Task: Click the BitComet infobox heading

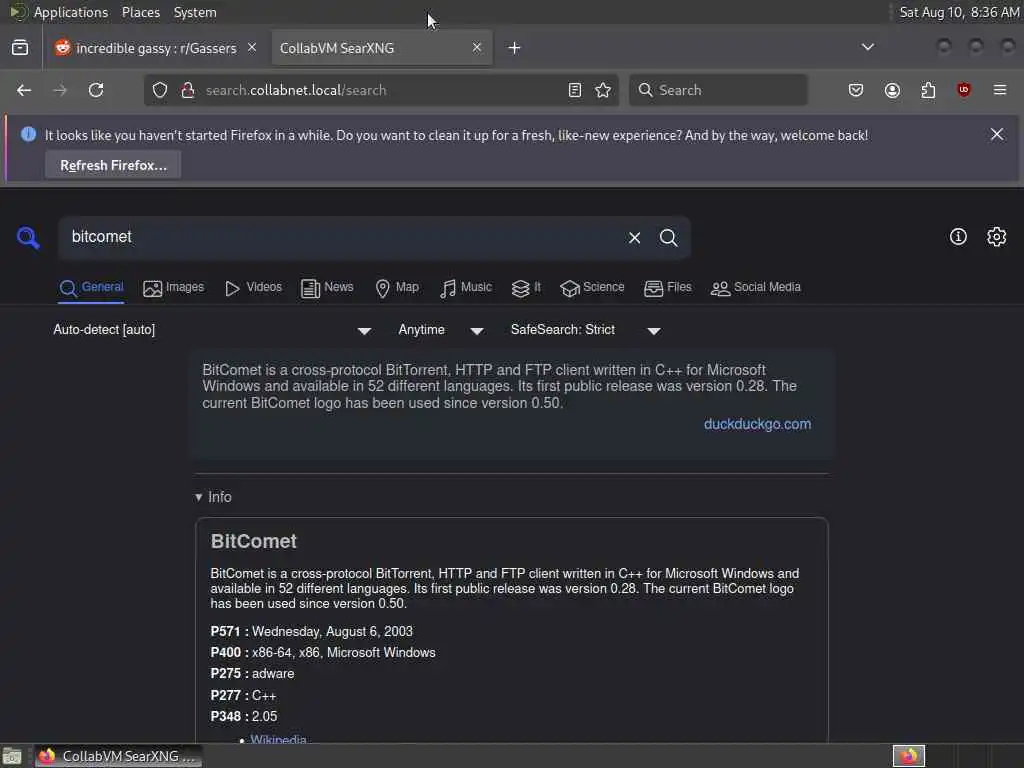Action: [x=253, y=541]
